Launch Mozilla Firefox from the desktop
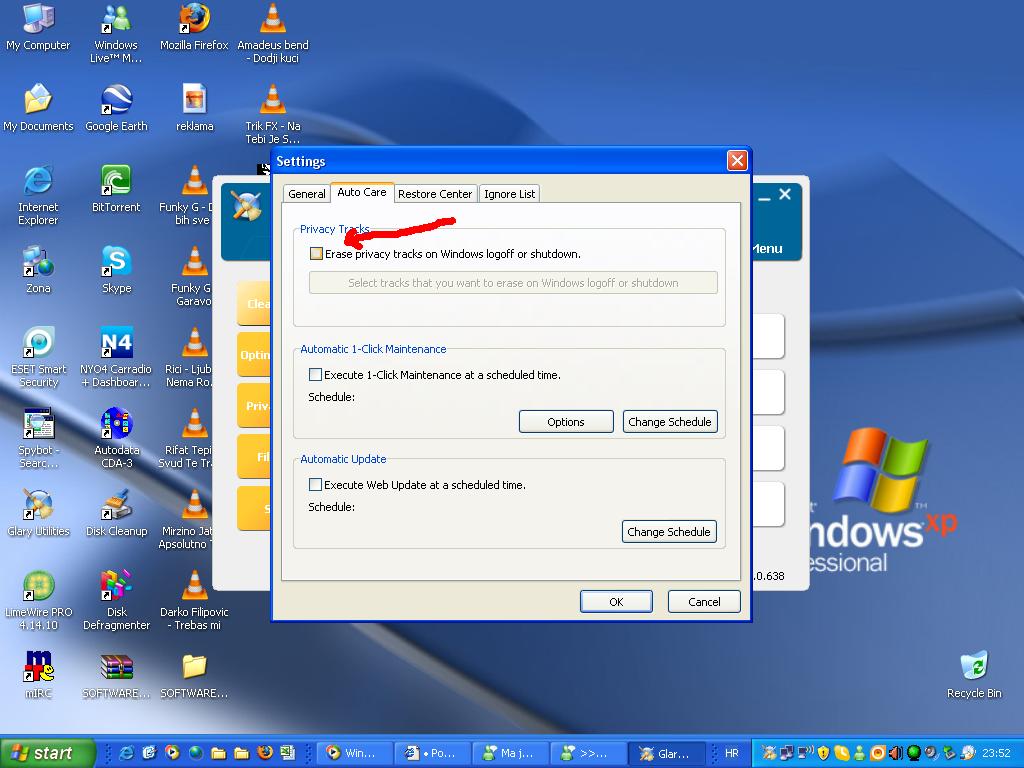Screen dimensions: 1024x768 (x=194, y=20)
